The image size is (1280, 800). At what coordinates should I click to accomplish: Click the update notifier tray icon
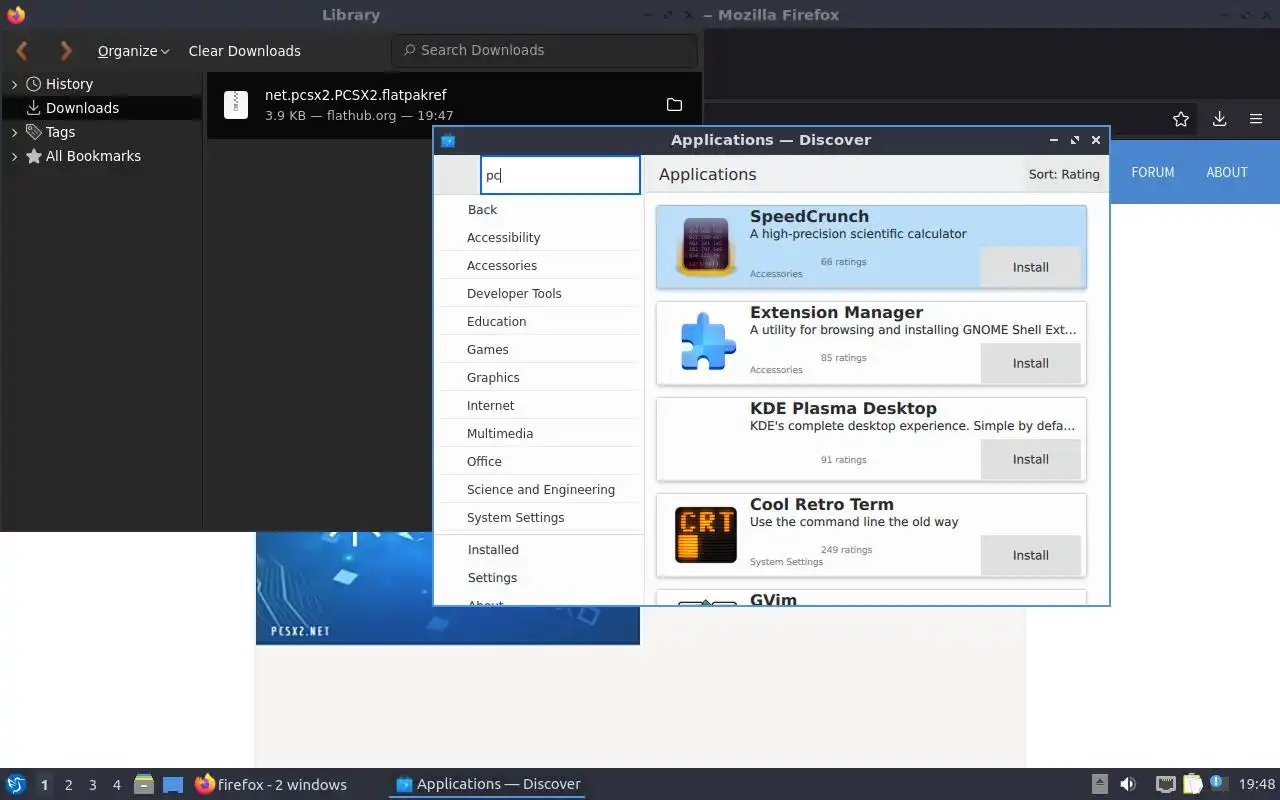point(1218,784)
